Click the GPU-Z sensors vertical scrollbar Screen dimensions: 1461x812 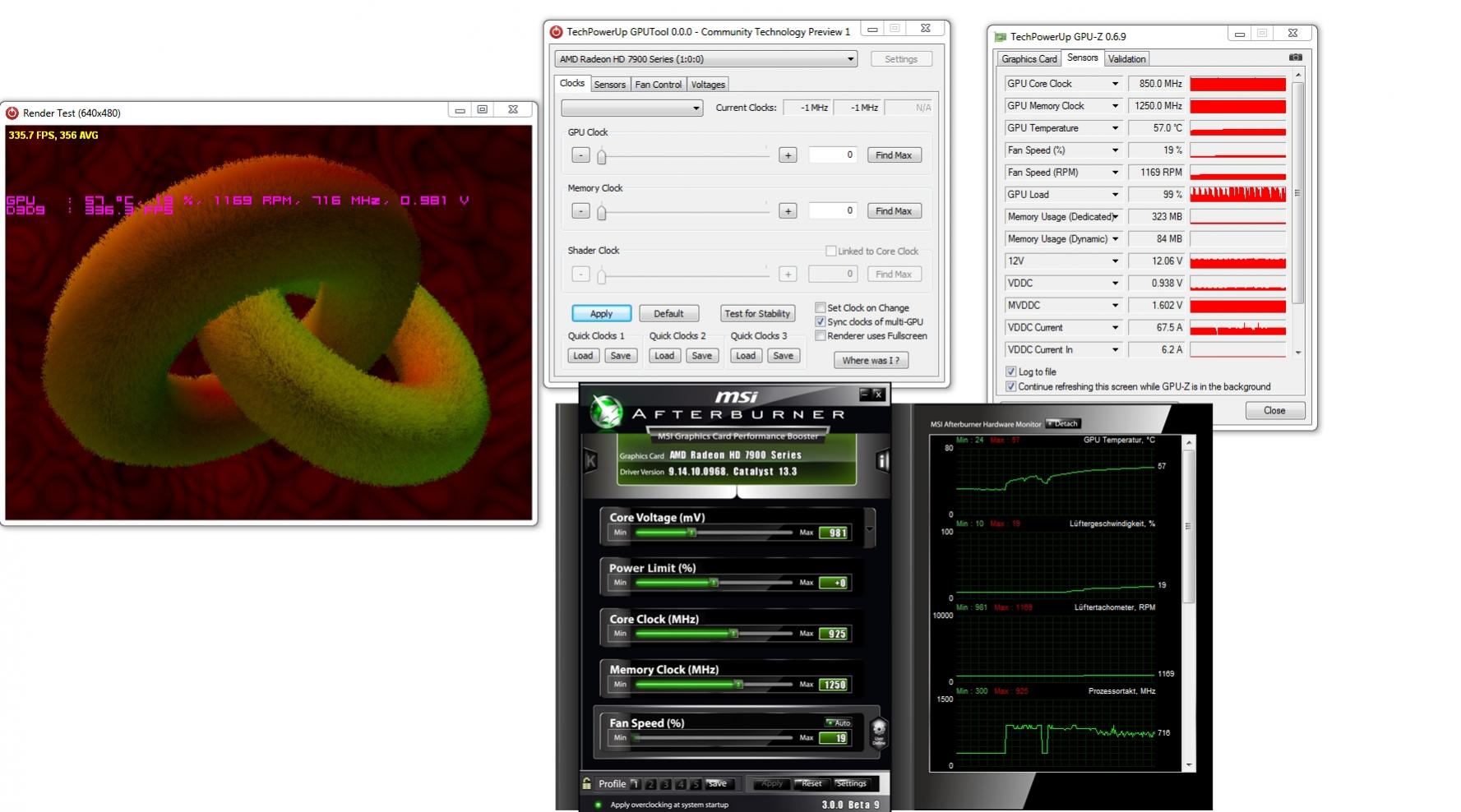coord(1298,193)
